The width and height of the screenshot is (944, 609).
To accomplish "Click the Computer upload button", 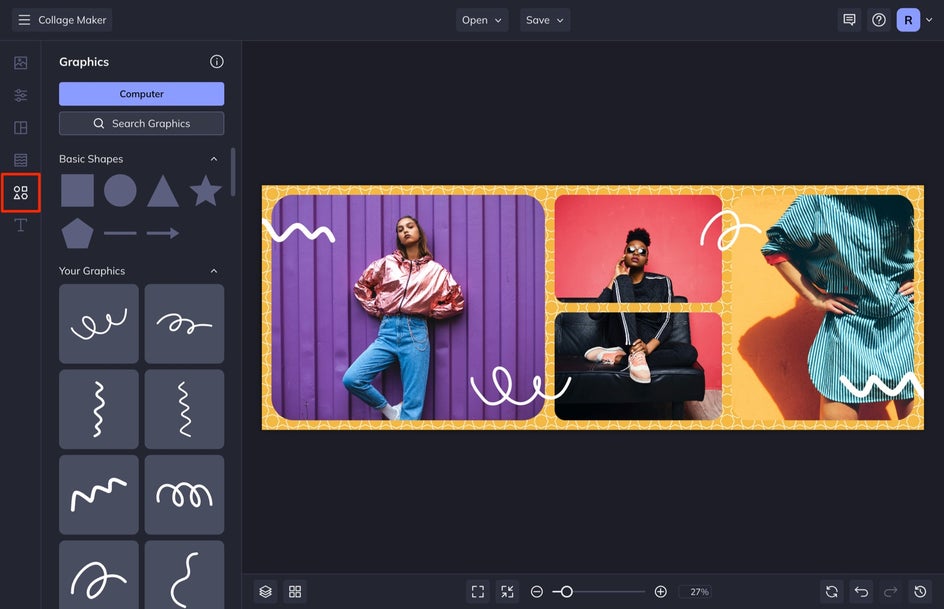I will 141,94.
